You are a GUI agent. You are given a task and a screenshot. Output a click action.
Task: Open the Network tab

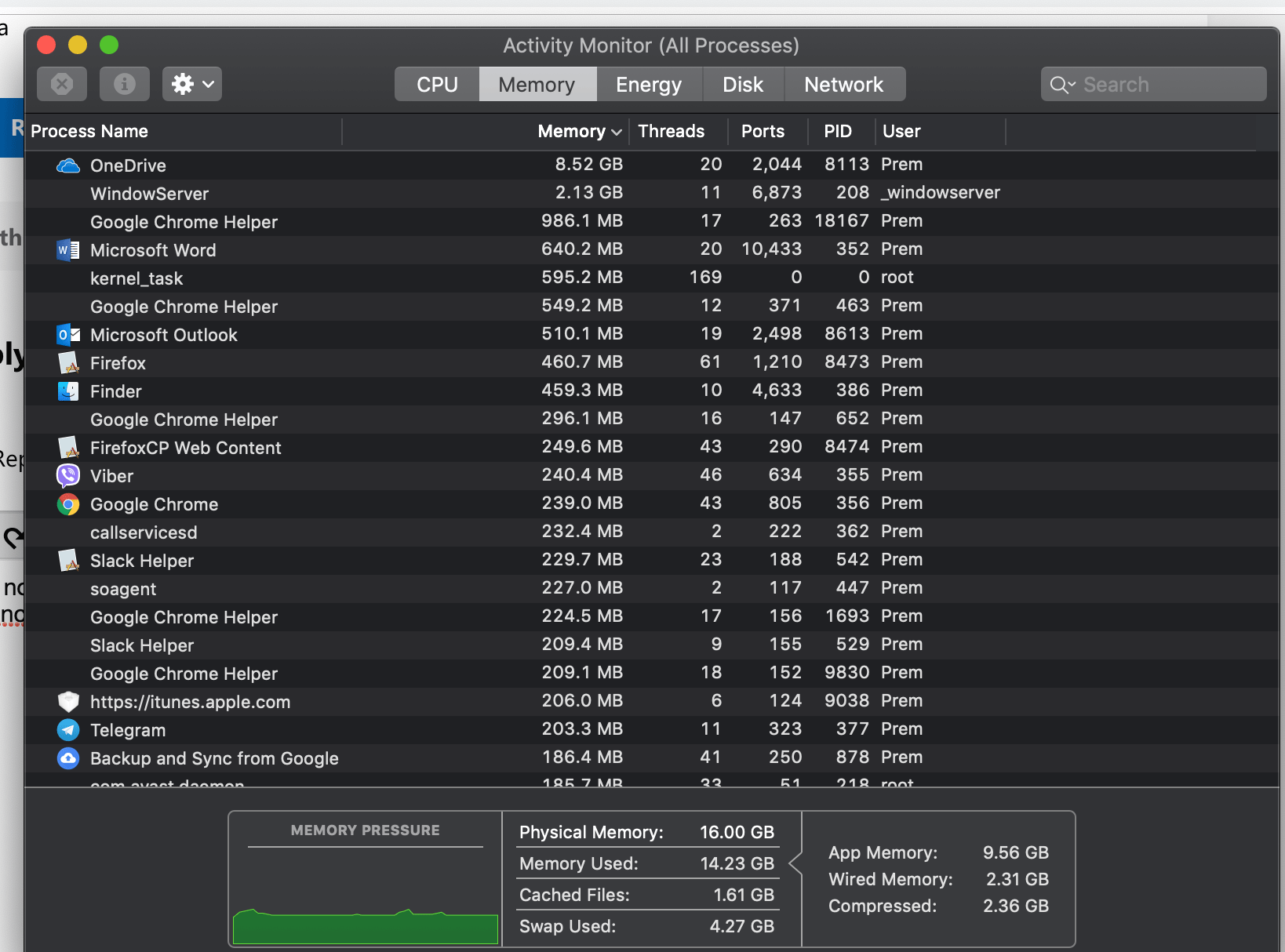[x=844, y=84]
